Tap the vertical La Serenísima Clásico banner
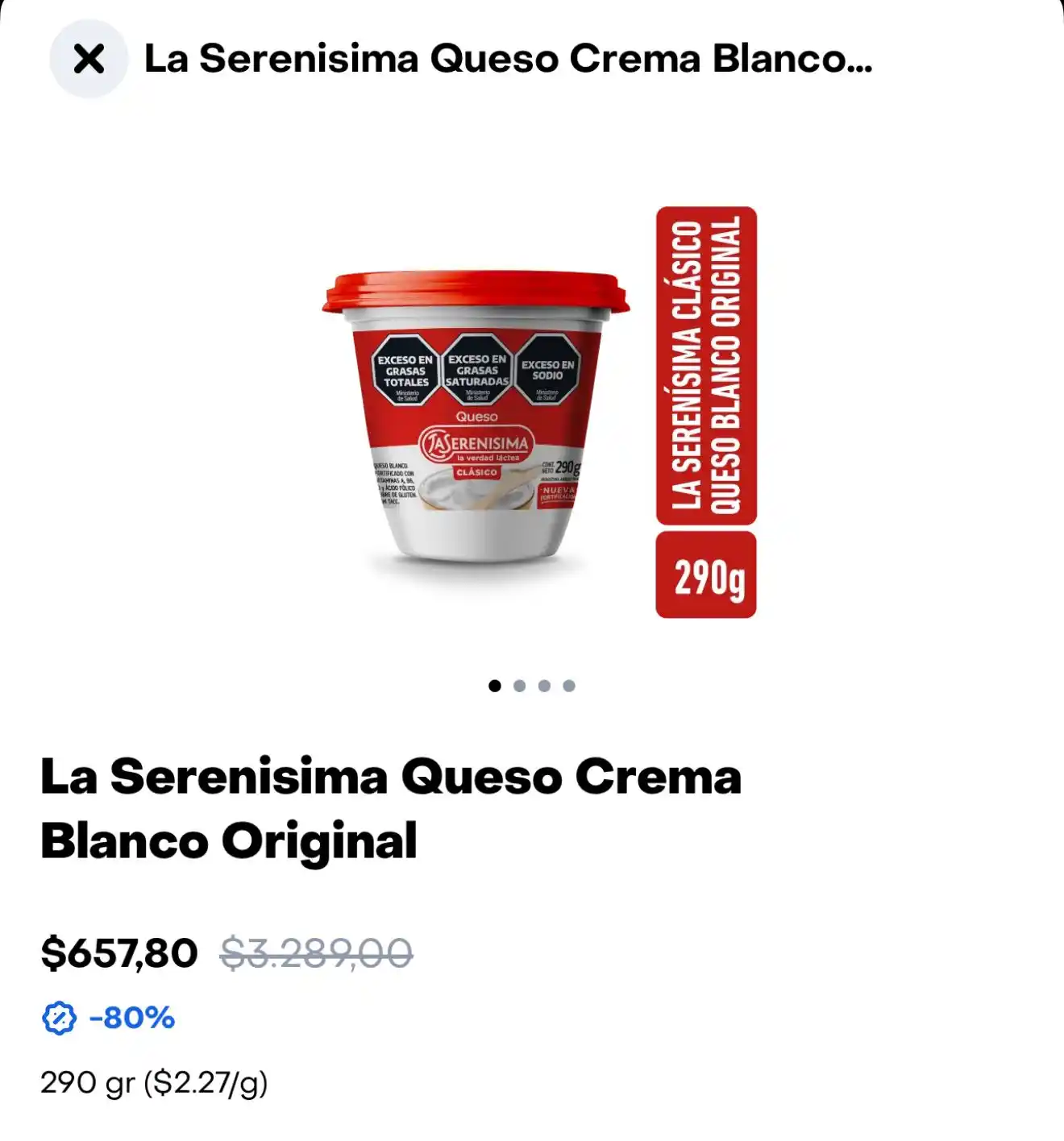The image size is (1064, 1141). [x=706, y=366]
